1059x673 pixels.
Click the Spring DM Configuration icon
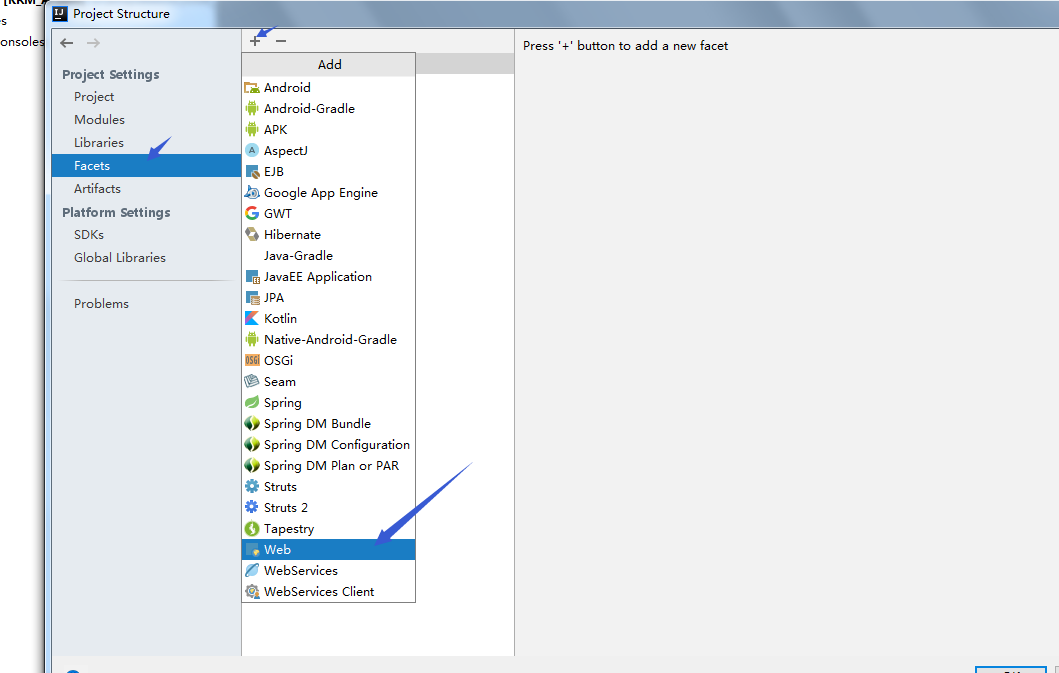[252, 445]
